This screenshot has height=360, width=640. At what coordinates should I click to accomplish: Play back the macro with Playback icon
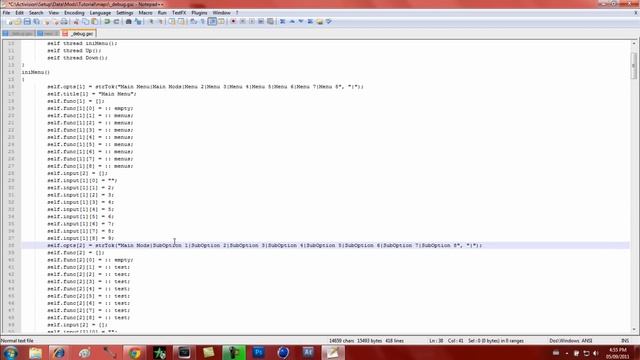252,21
